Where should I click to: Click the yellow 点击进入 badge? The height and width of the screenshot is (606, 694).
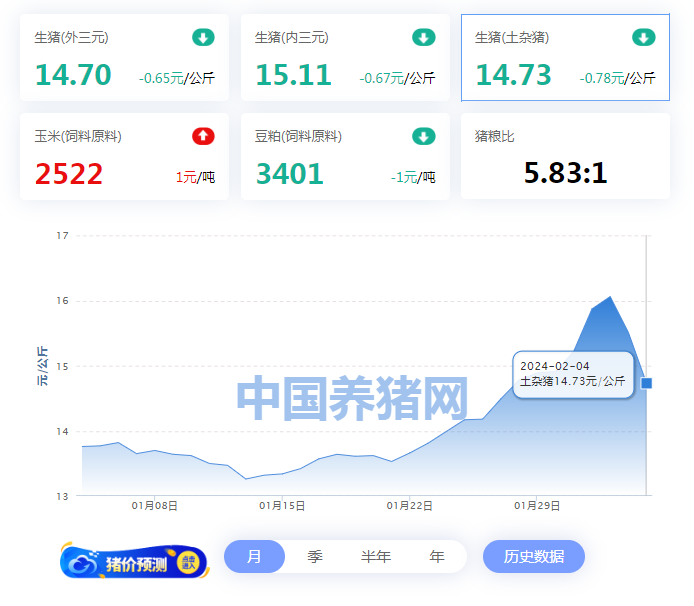click(187, 563)
